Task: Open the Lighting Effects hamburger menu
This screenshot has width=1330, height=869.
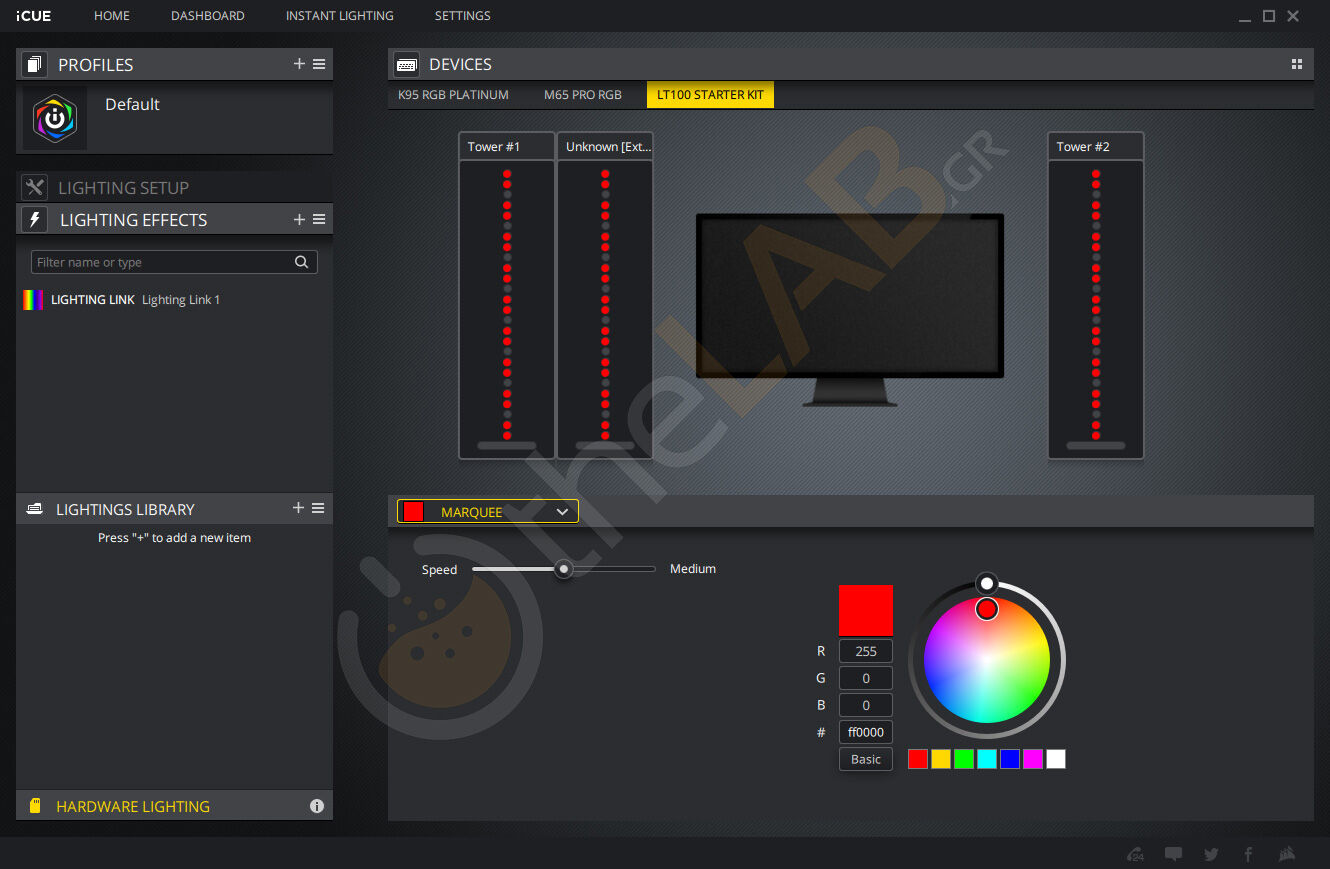Action: pos(318,219)
